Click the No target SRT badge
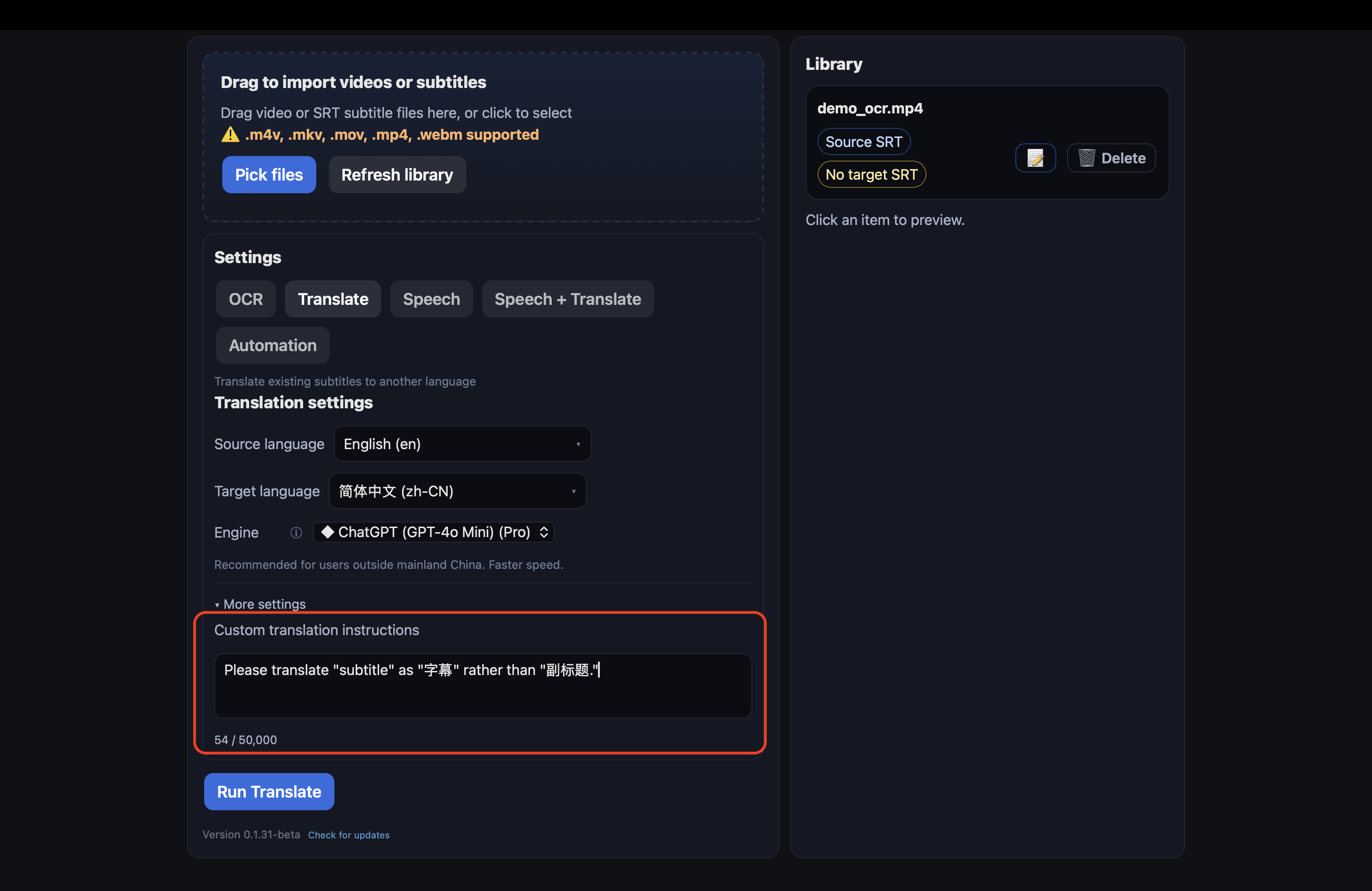The image size is (1372, 891). pos(872,175)
